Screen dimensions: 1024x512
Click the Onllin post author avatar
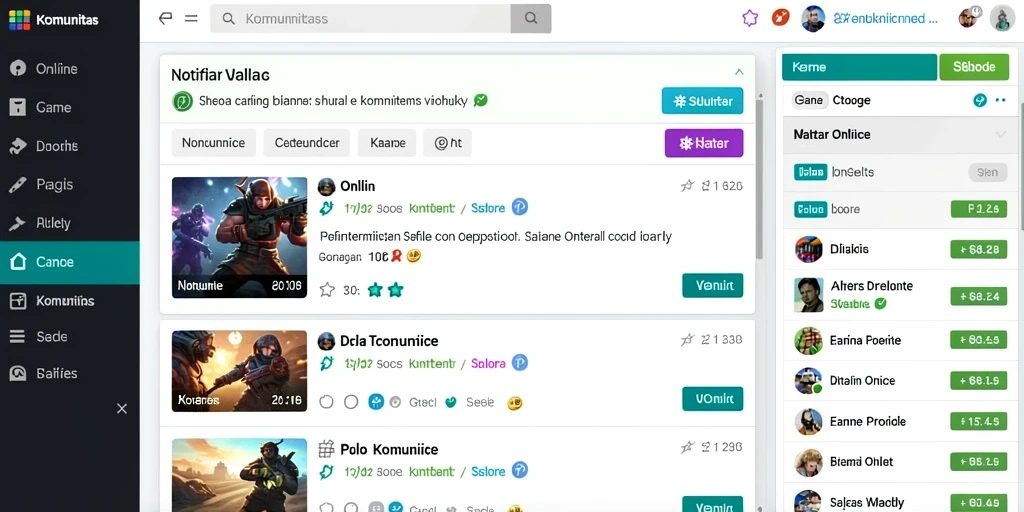tap(327, 187)
